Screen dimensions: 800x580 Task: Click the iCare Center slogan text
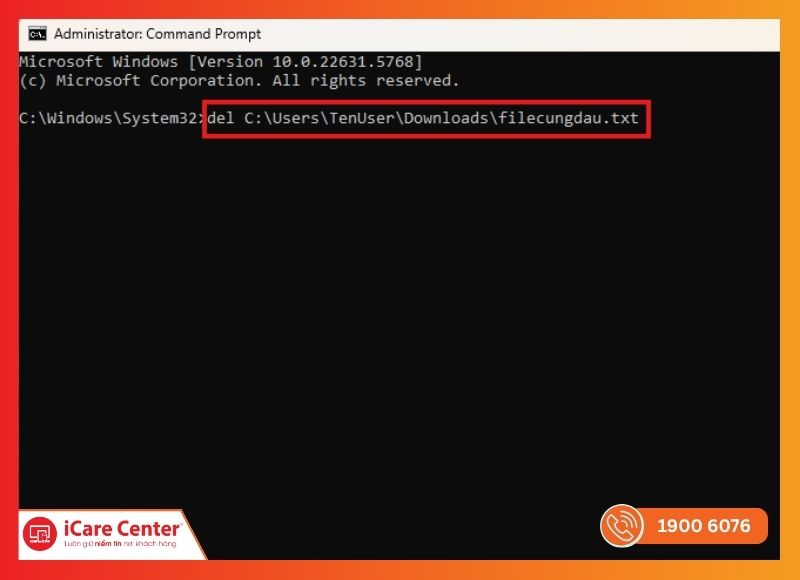120,544
